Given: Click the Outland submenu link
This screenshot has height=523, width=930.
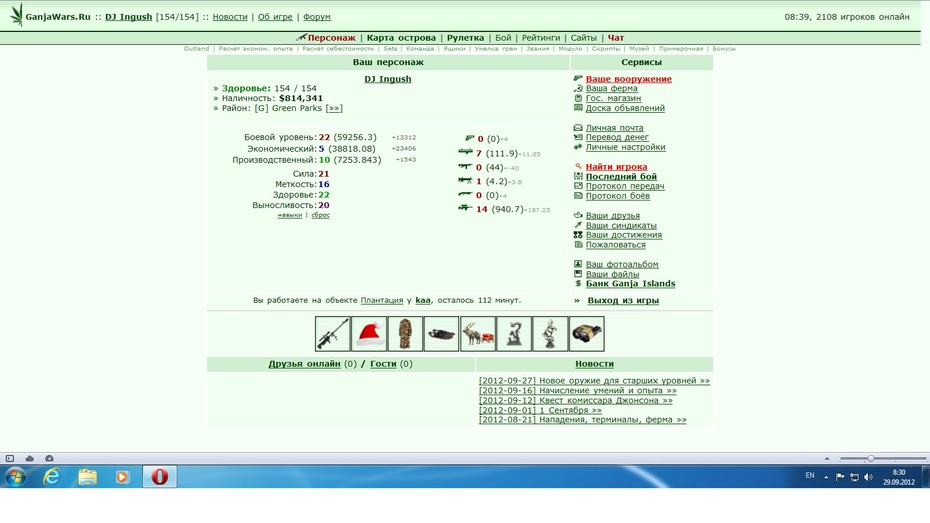Looking at the screenshot, I should [x=196, y=49].
